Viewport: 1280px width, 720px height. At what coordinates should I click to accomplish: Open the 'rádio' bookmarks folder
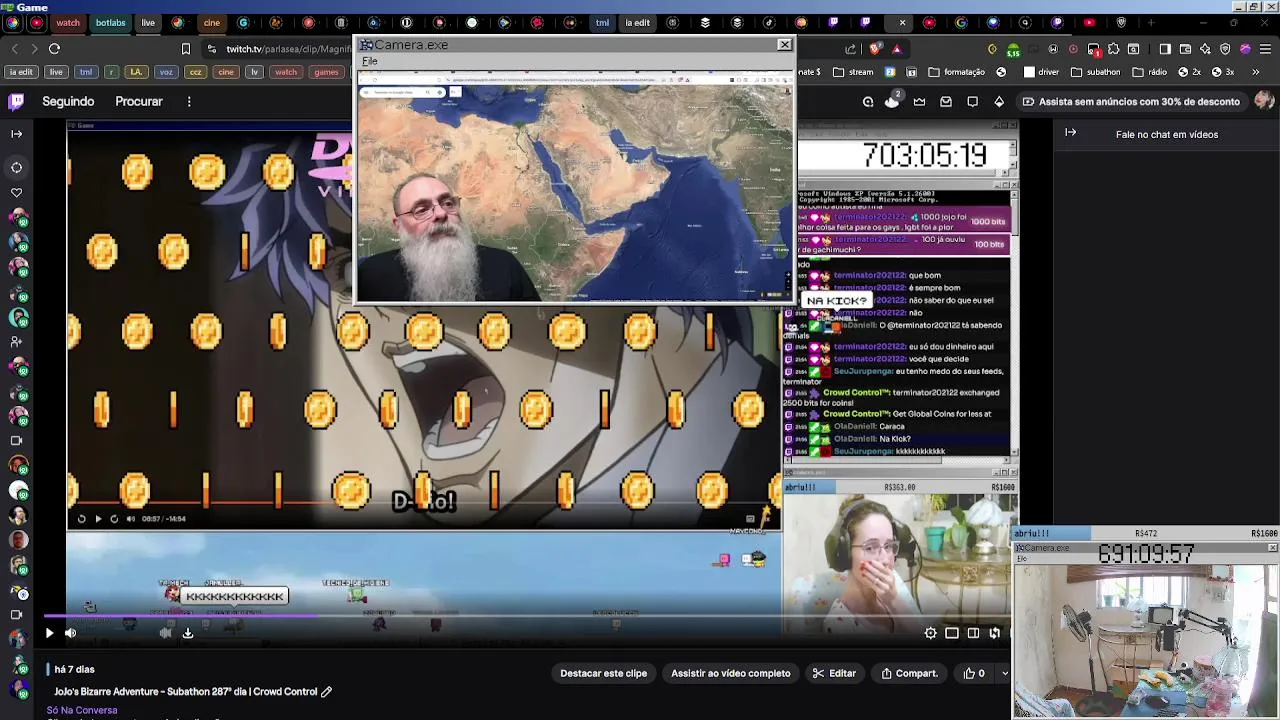tap(1150, 72)
